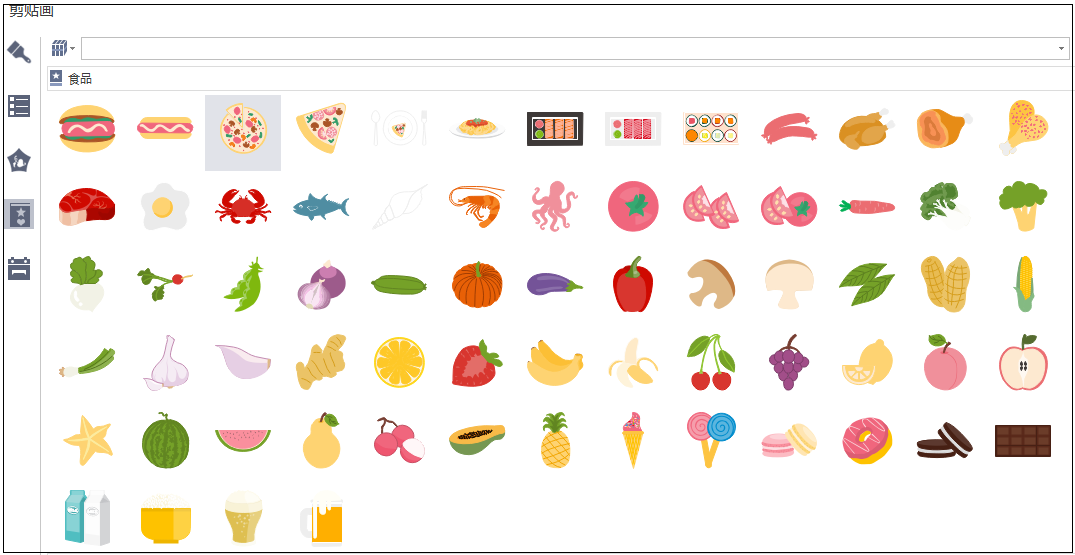The height and width of the screenshot is (555, 1075).
Task: Pick the red crab clipart
Action: [x=243, y=206]
